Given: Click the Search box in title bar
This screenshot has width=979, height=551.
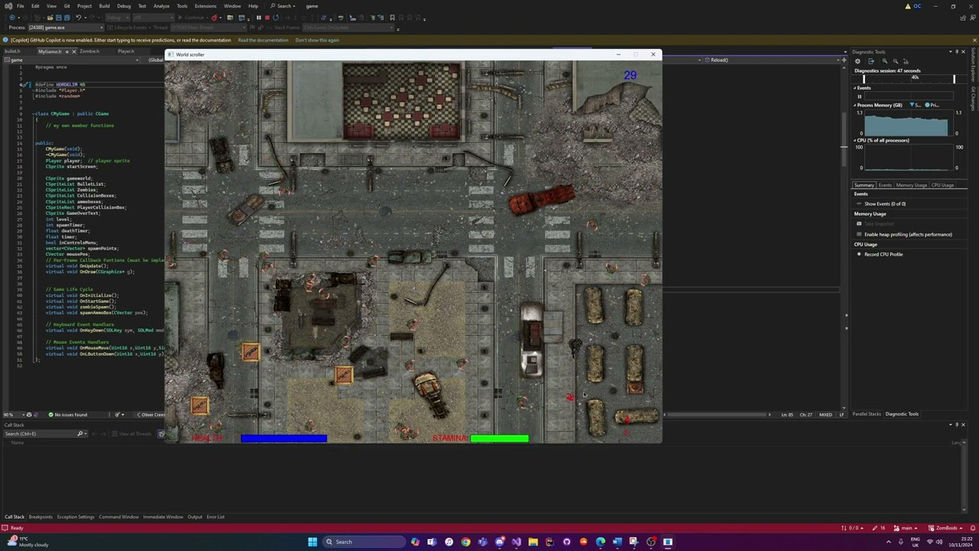Looking at the screenshot, I should (283, 6).
